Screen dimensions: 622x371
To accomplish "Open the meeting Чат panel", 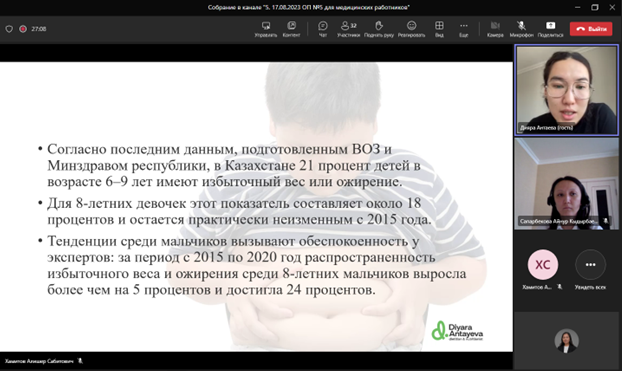I will [x=323, y=29].
